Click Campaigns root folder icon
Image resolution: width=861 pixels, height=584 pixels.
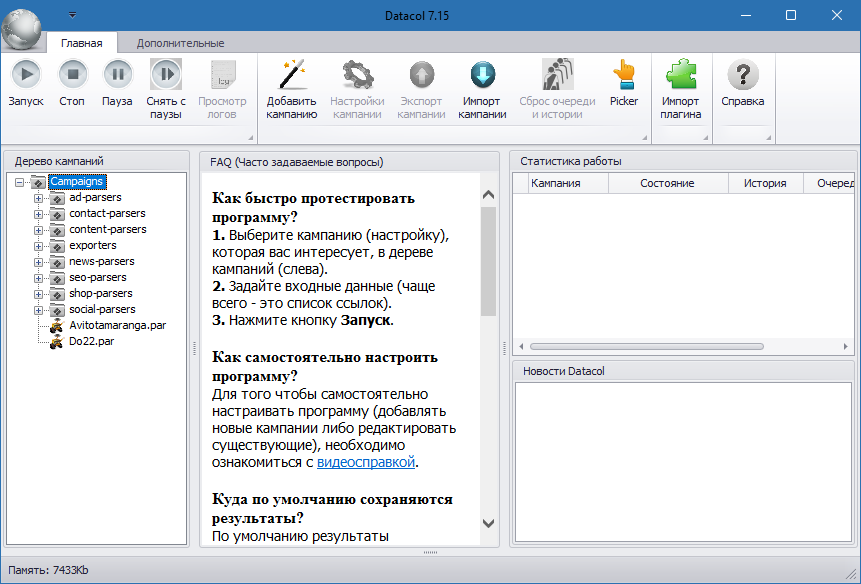coord(38,181)
